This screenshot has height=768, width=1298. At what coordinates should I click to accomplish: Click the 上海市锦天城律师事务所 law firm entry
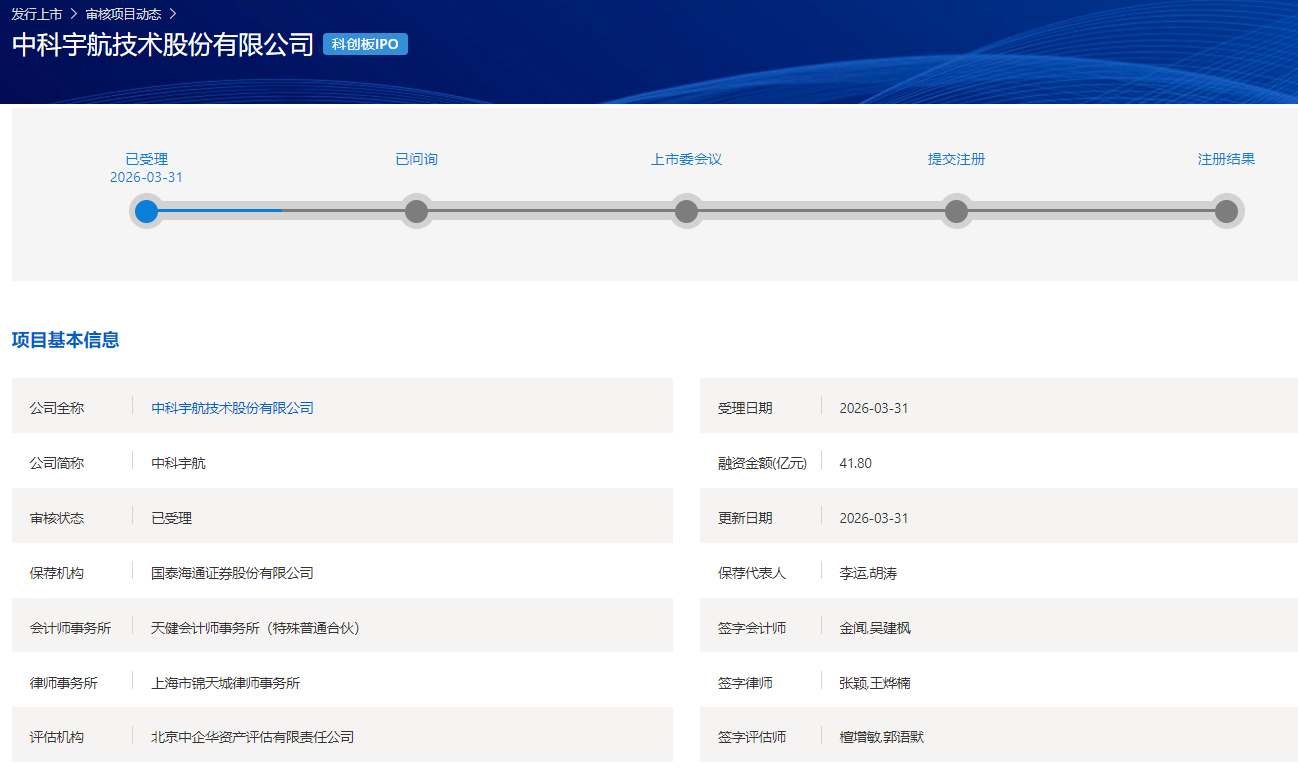click(x=225, y=683)
